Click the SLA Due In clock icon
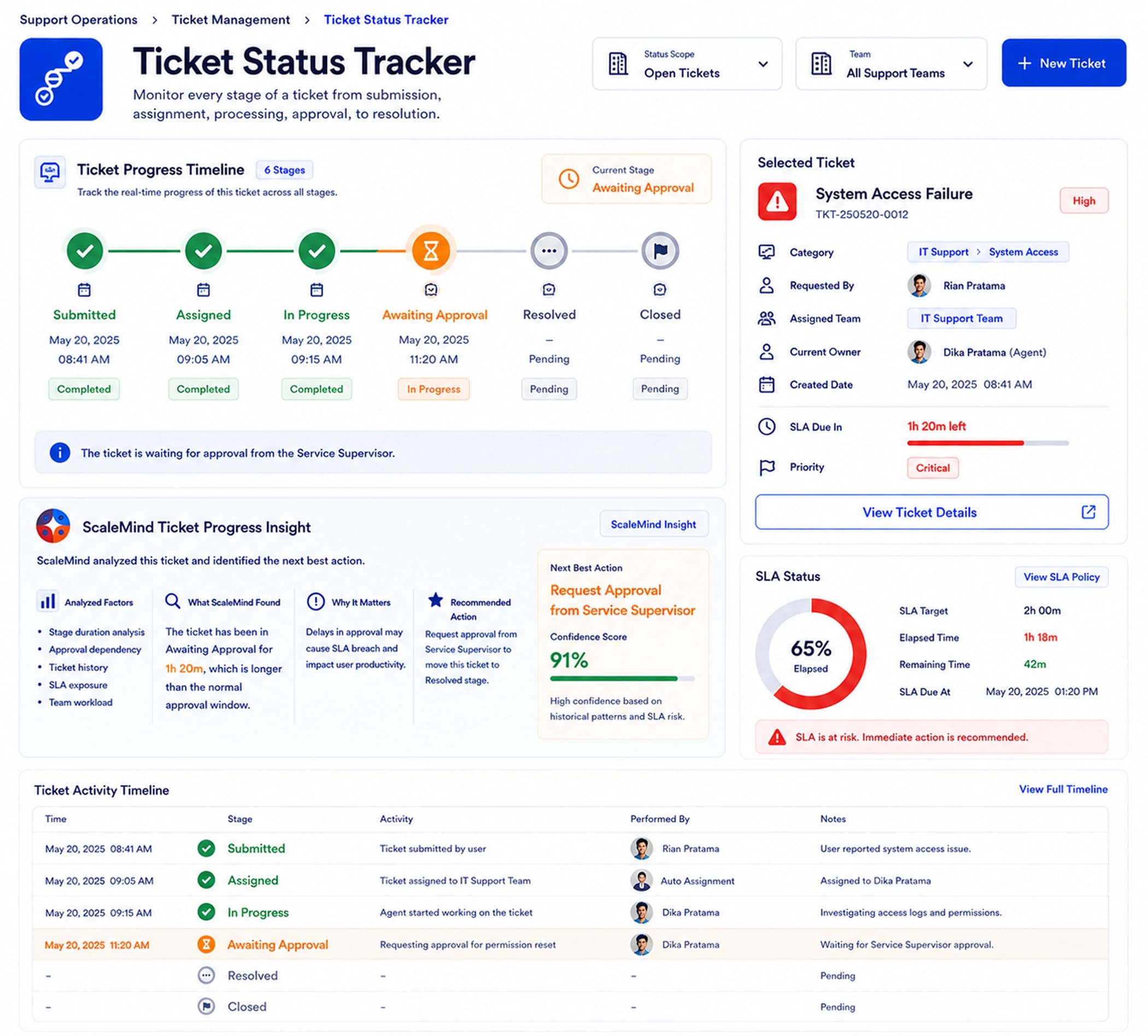 tap(766, 426)
